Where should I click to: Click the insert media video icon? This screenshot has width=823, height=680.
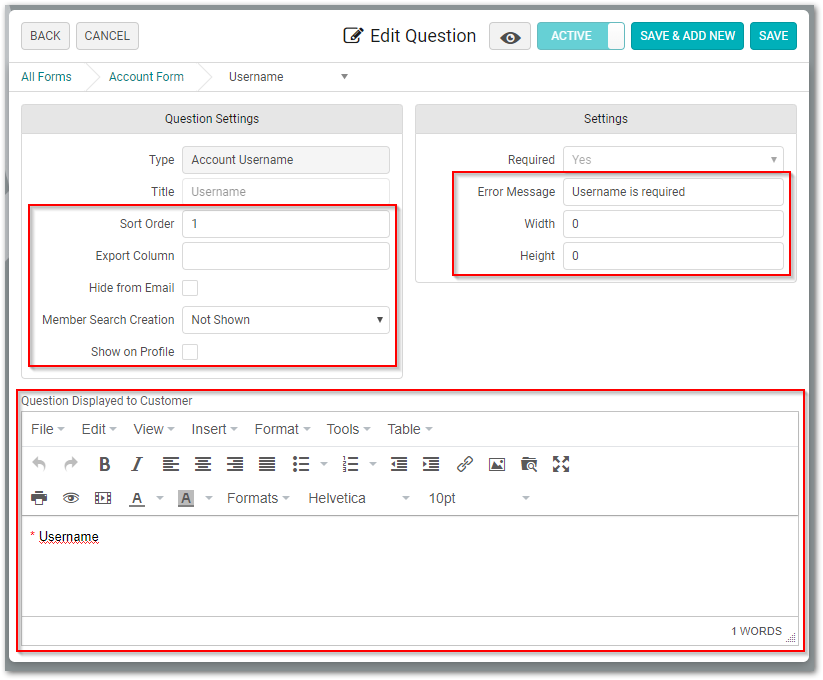[103, 498]
